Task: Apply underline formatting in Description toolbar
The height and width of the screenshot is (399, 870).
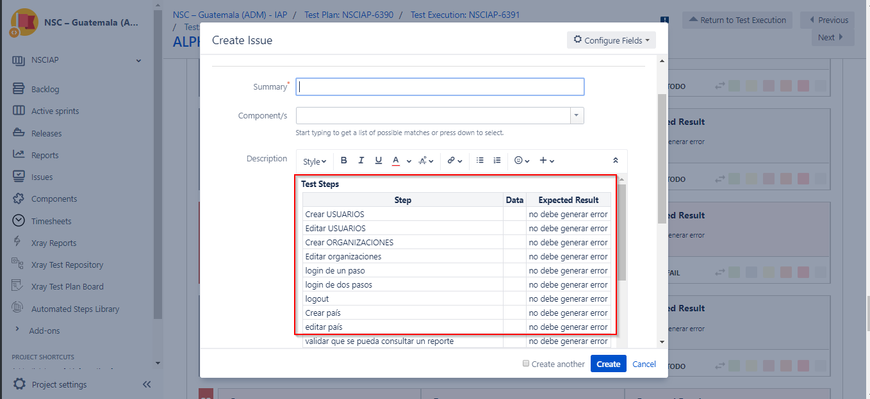Action: click(378, 160)
